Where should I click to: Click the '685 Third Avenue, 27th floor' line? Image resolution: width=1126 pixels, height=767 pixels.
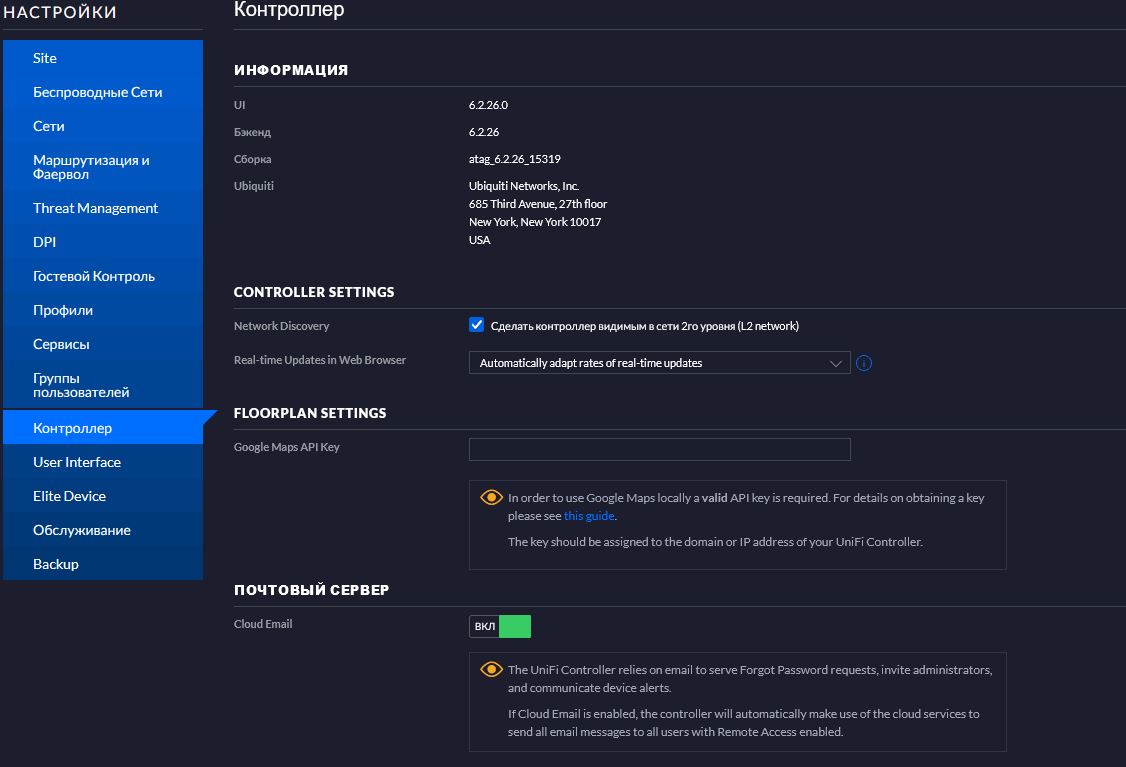click(x=538, y=204)
